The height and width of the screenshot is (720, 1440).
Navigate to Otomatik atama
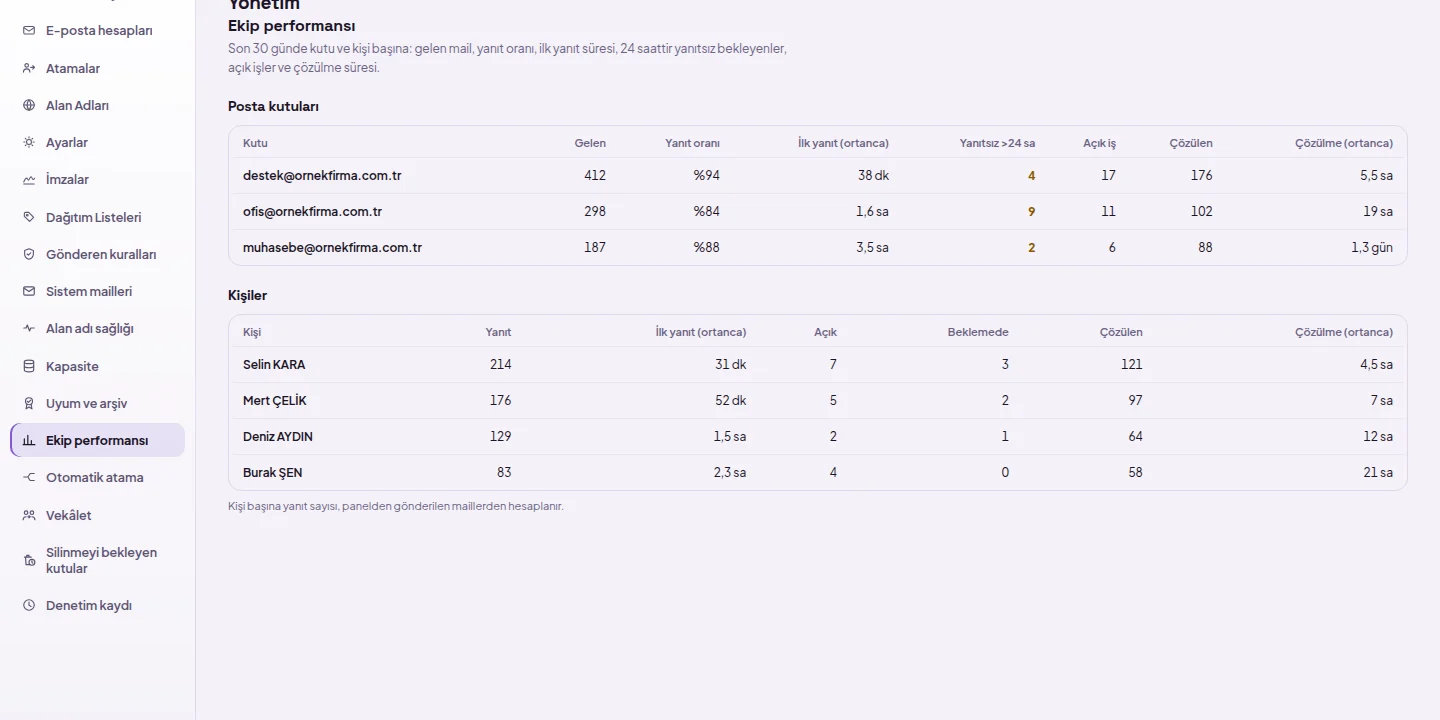98,477
